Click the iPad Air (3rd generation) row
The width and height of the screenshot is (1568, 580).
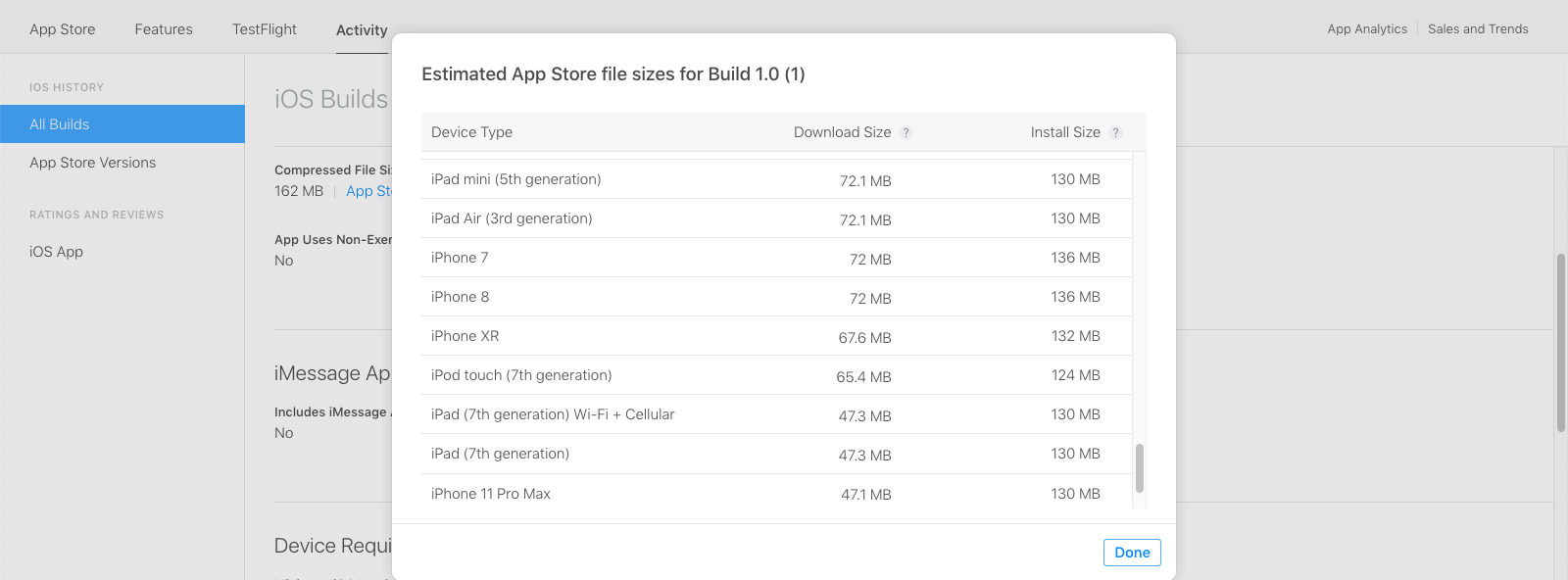776,218
